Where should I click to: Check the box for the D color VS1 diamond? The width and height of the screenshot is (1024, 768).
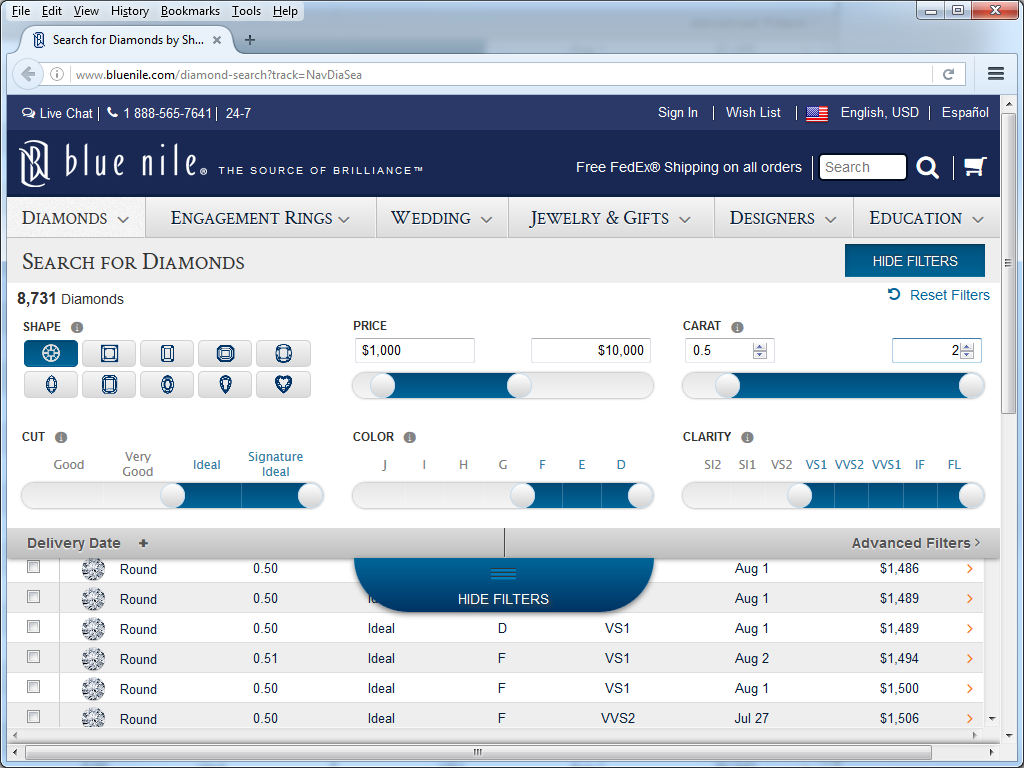click(33, 627)
